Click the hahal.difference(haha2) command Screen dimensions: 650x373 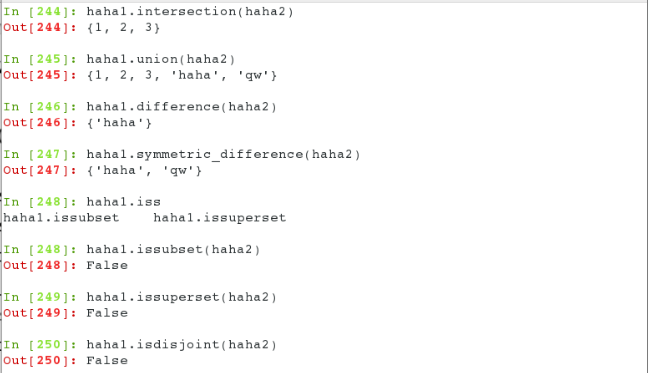182,107
